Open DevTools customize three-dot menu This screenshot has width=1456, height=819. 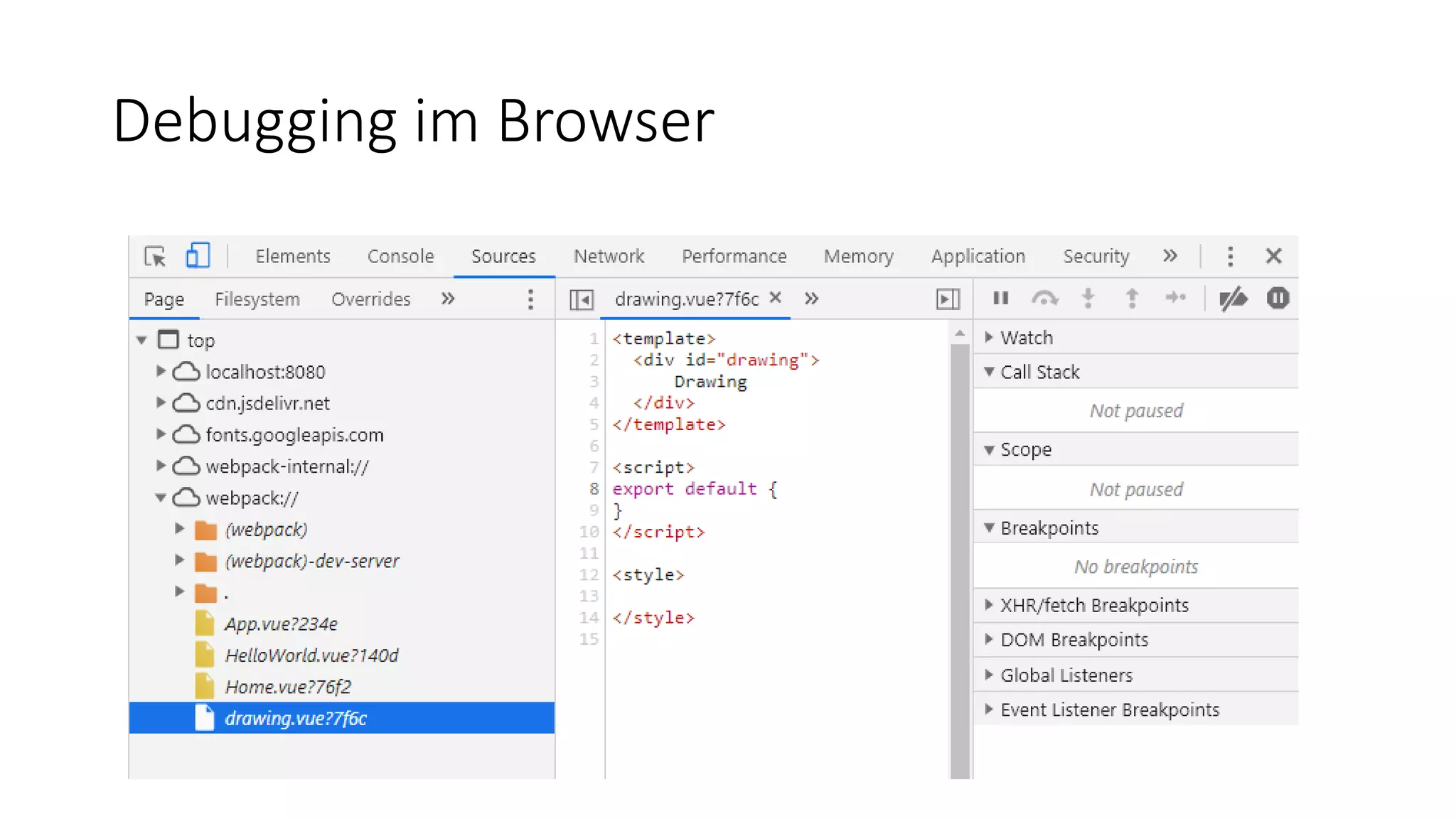click(1230, 256)
